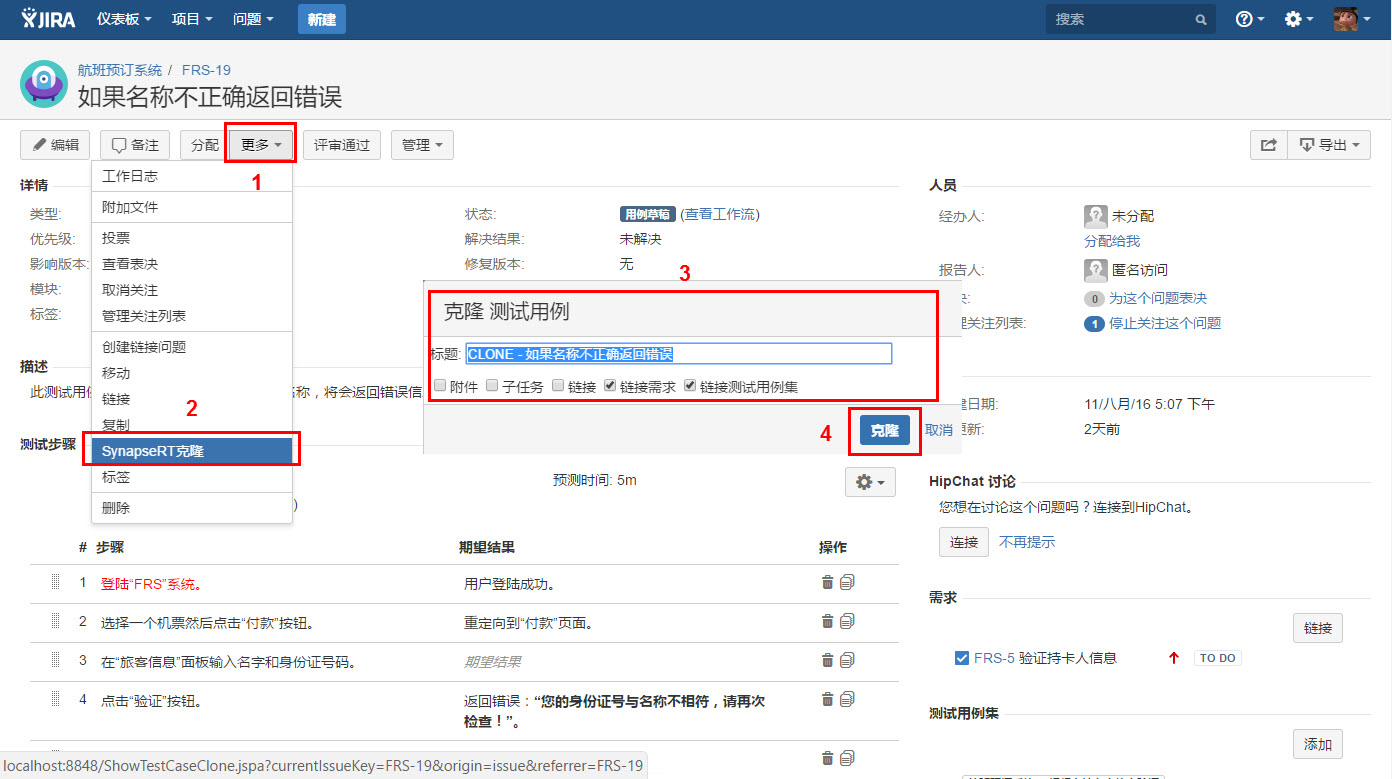This screenshot has height=779, width=1392.
Task: Clone step 1 with copy icon
Action: click(847, 582)
